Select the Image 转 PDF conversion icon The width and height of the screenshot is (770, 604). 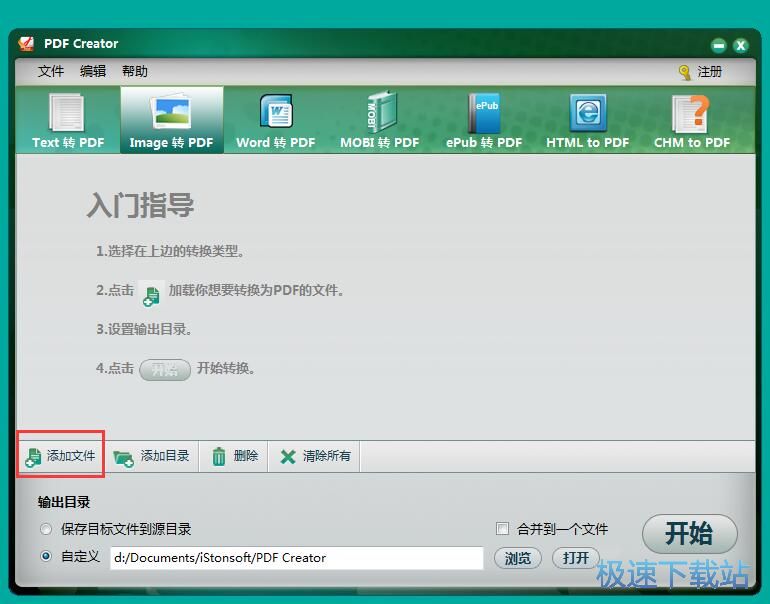[171, 120]
